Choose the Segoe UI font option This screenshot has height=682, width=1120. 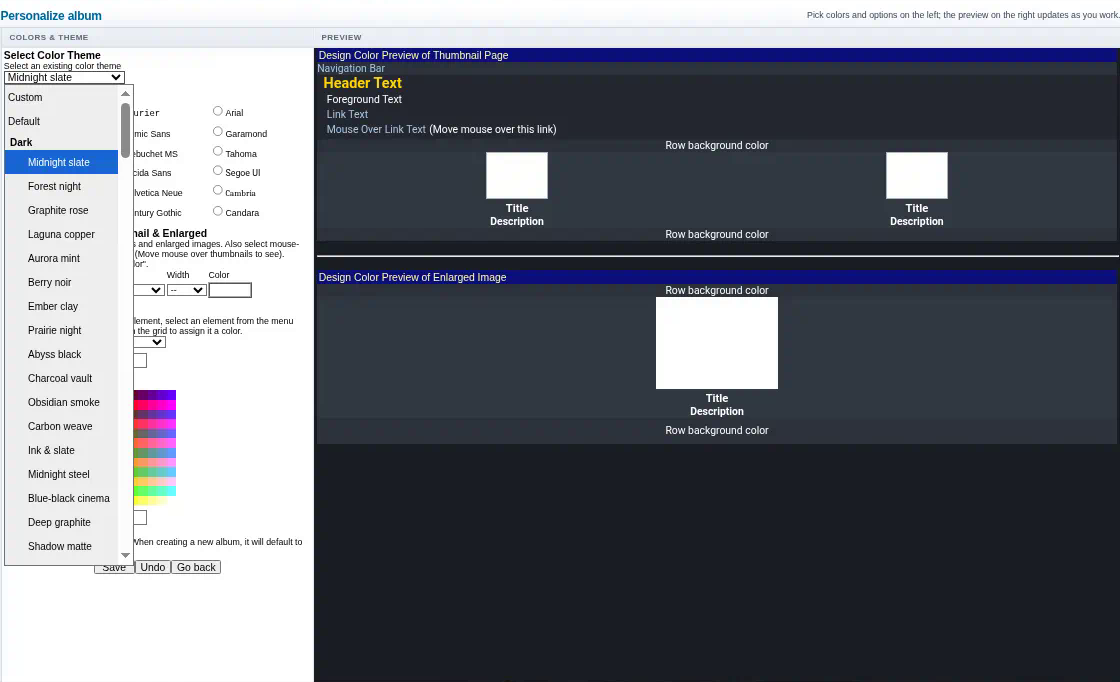(218, 171)
